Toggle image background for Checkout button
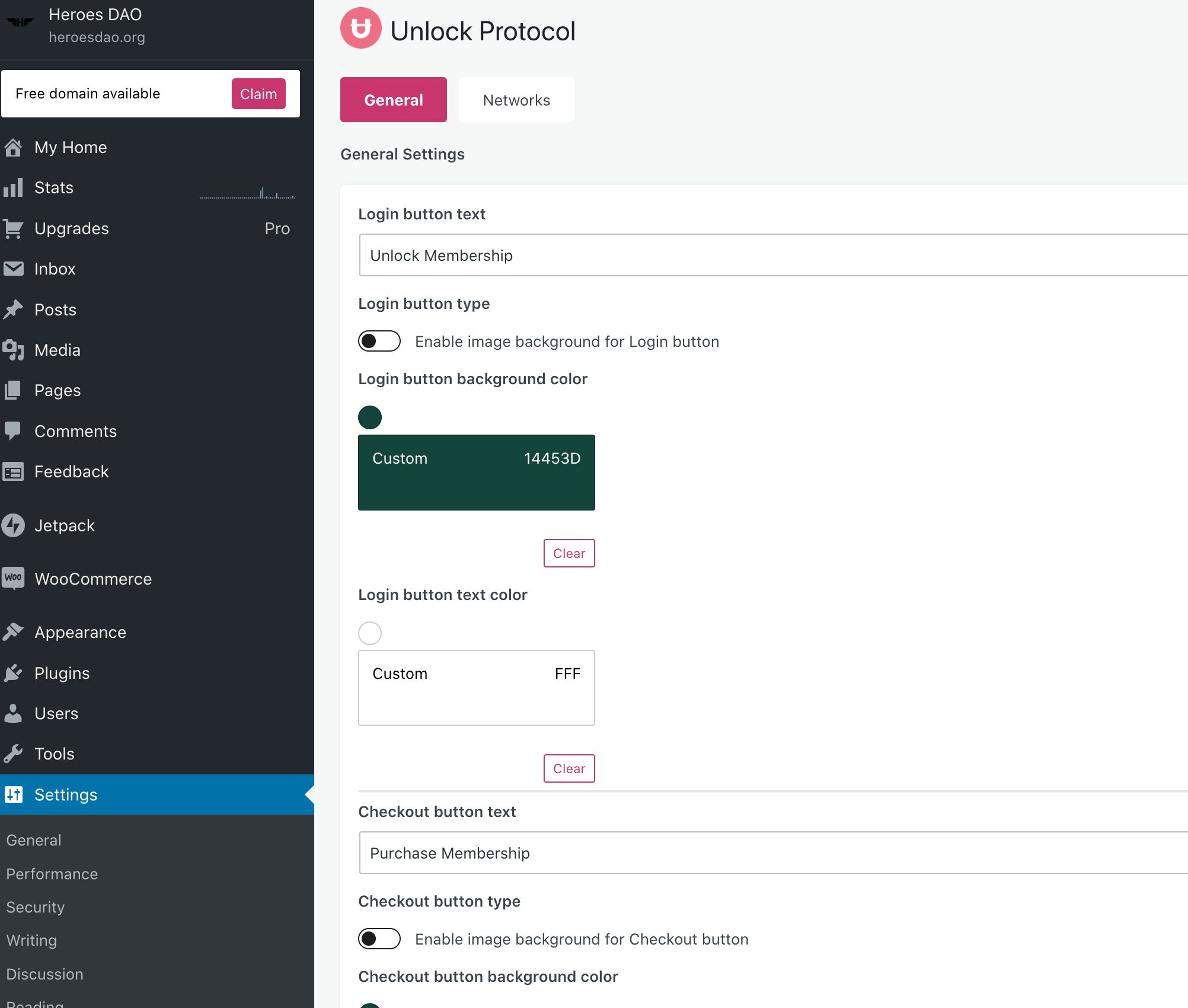Image resolution: width=1188 pixels, height=1008 pixels. [x=379, y=939]
